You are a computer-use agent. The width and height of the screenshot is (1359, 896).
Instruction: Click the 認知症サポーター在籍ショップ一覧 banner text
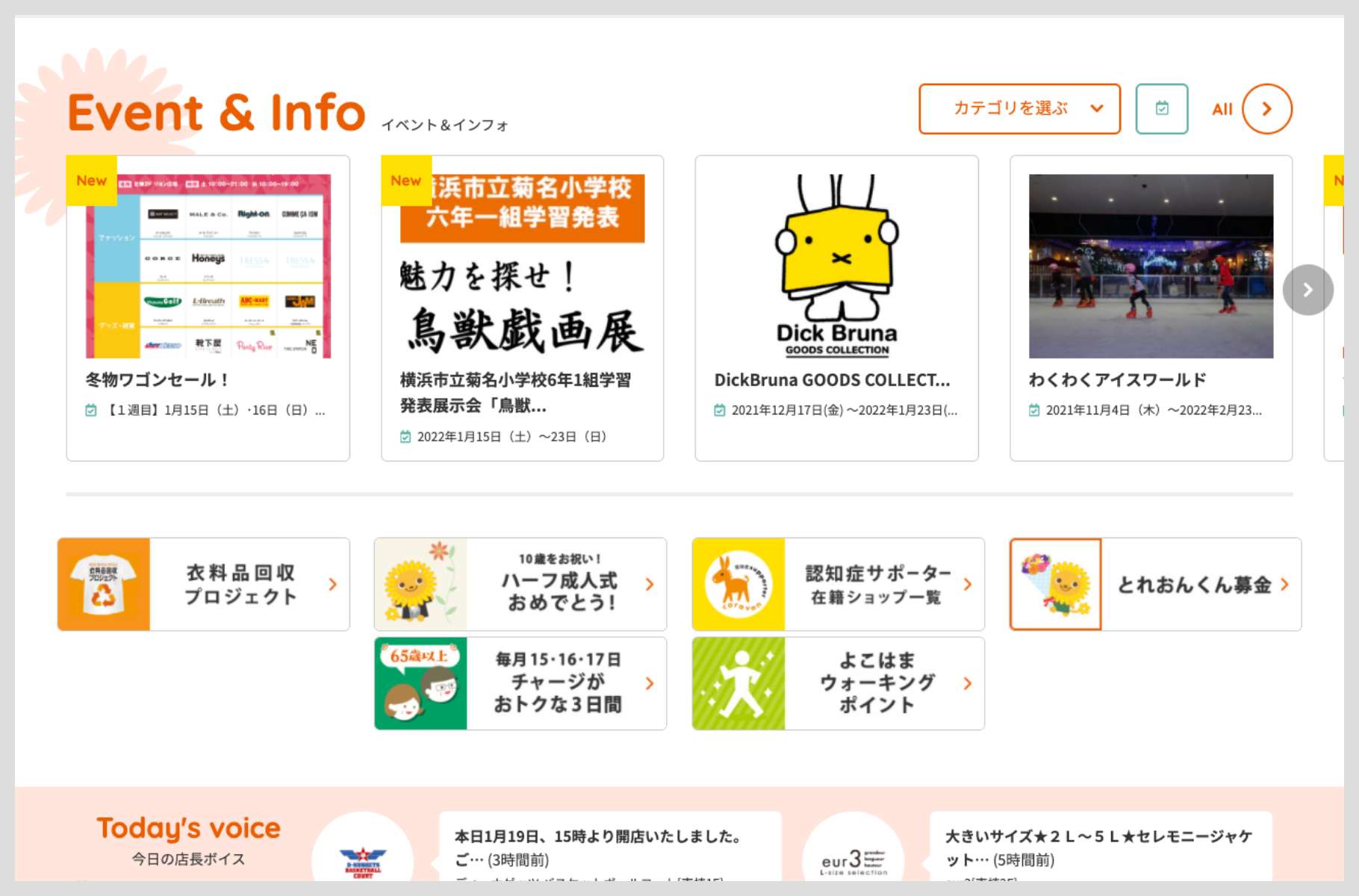[x=877, y=585]
